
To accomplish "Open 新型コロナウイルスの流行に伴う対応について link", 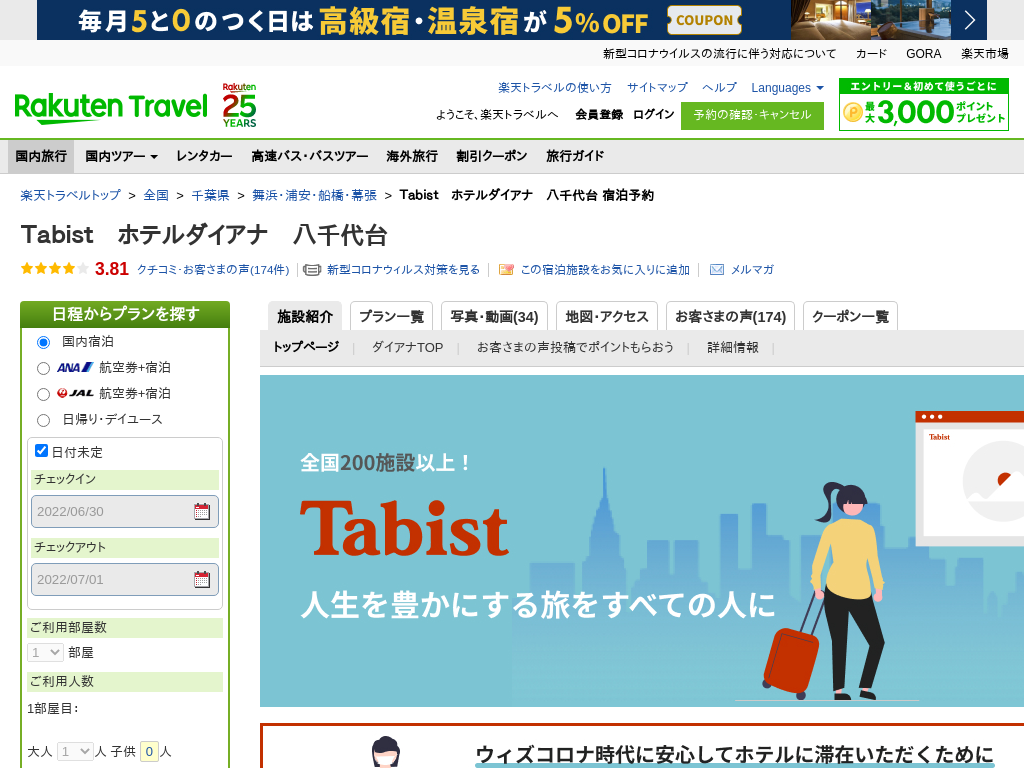I will [719, 54].
